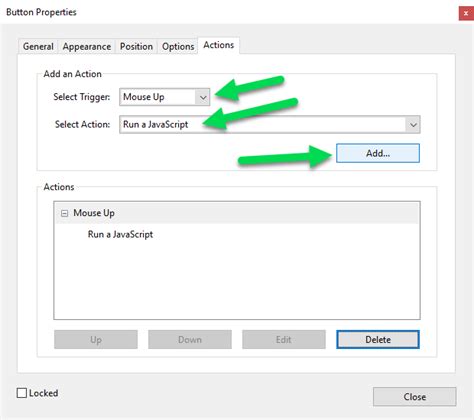Screen dimensions: 474x420
Task: Collapse the Mouse Up tree node
Action: point(64,213)
